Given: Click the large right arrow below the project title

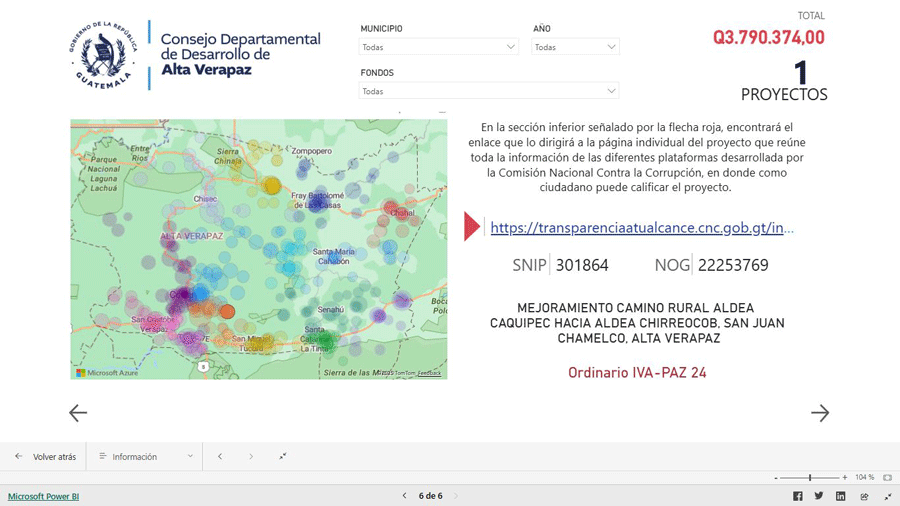Looking at the screenshot, I should pos(820,413).
